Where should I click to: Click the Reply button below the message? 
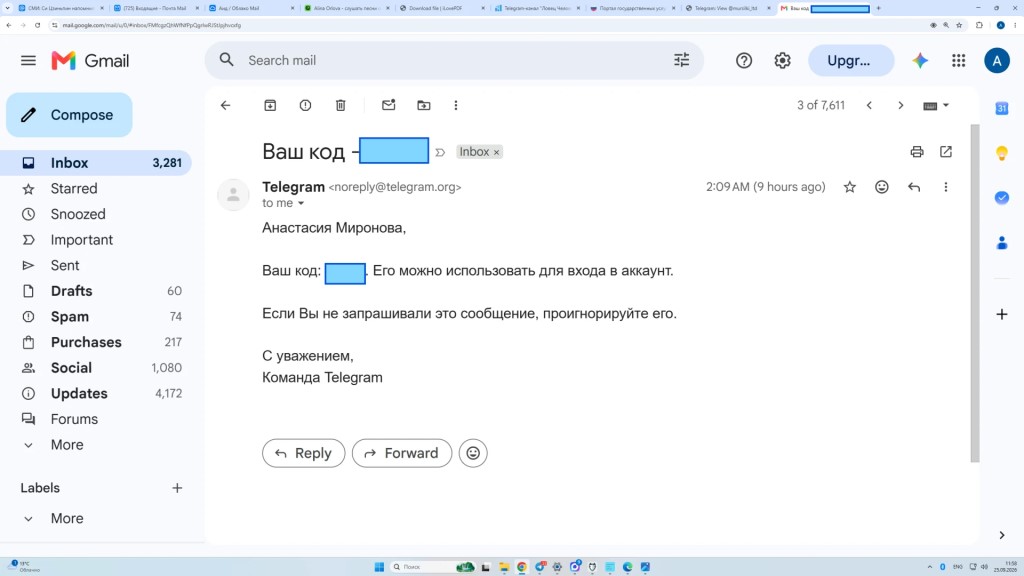click(x=304, y=453)
